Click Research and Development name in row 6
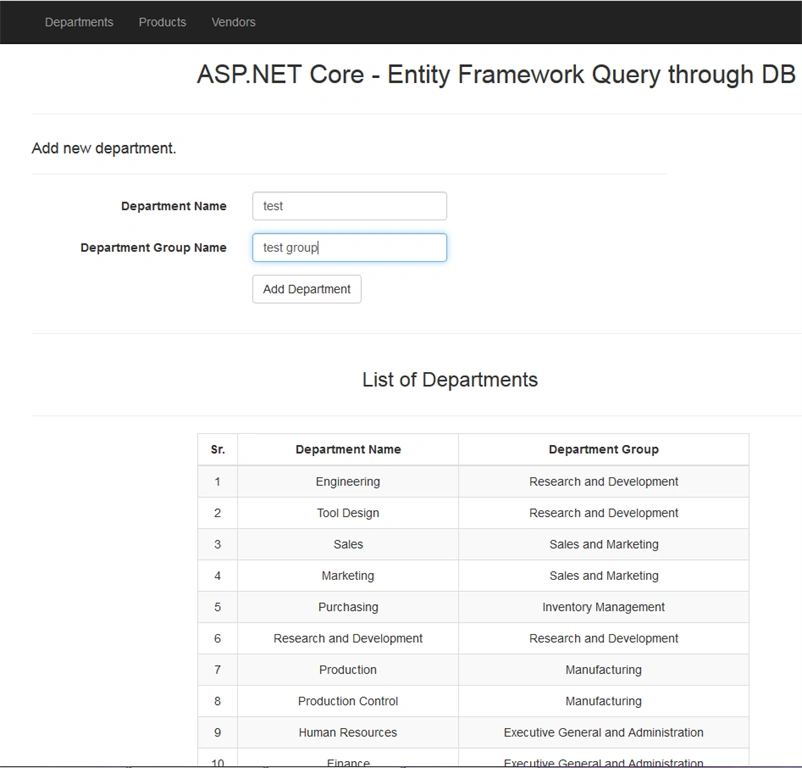Image resolution: width=802 pixels, height=768 pixels. pyautogui.click(x=348, y=638)
